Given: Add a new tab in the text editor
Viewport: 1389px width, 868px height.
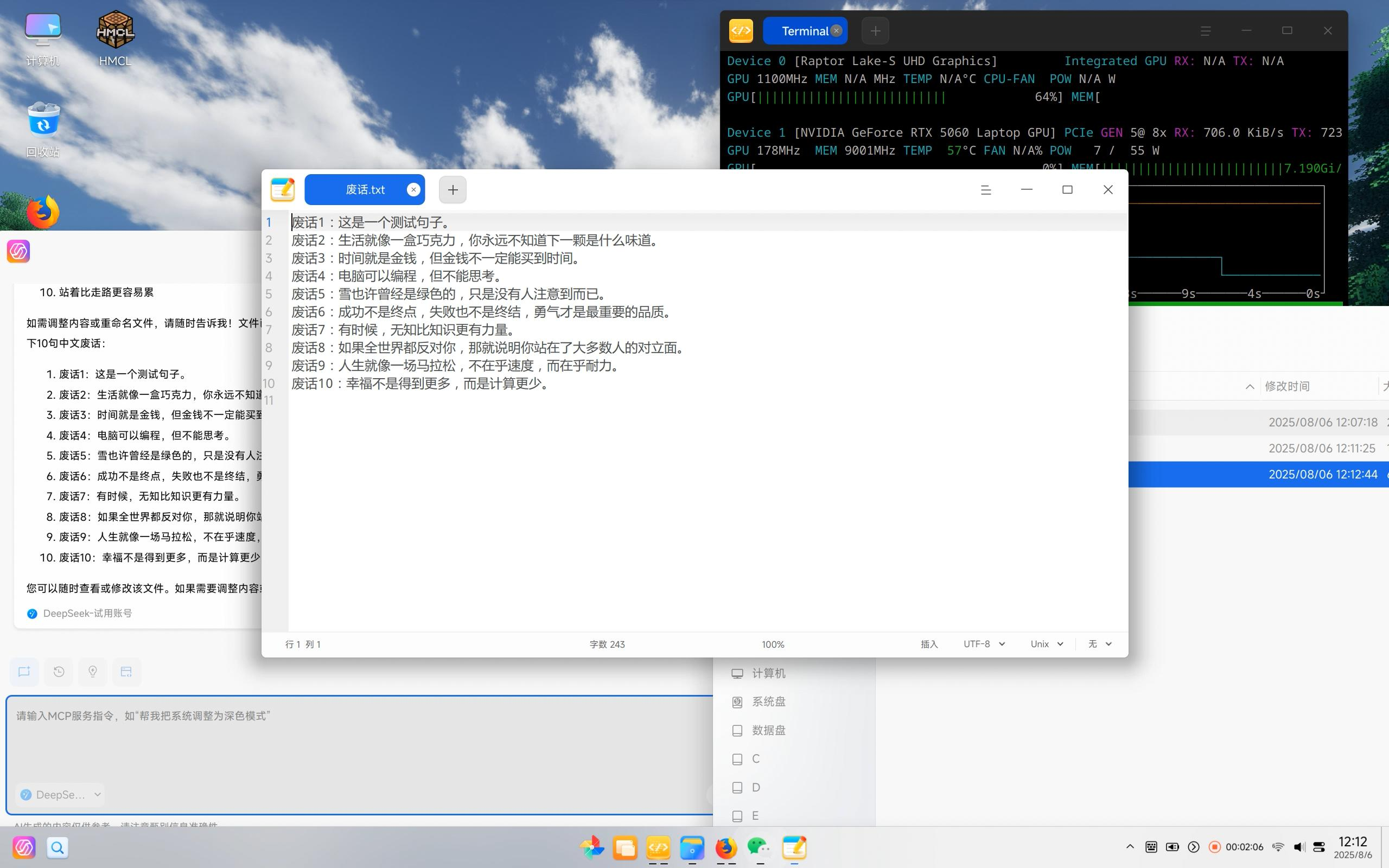Looking at the screenshot, I should point(453,190).
